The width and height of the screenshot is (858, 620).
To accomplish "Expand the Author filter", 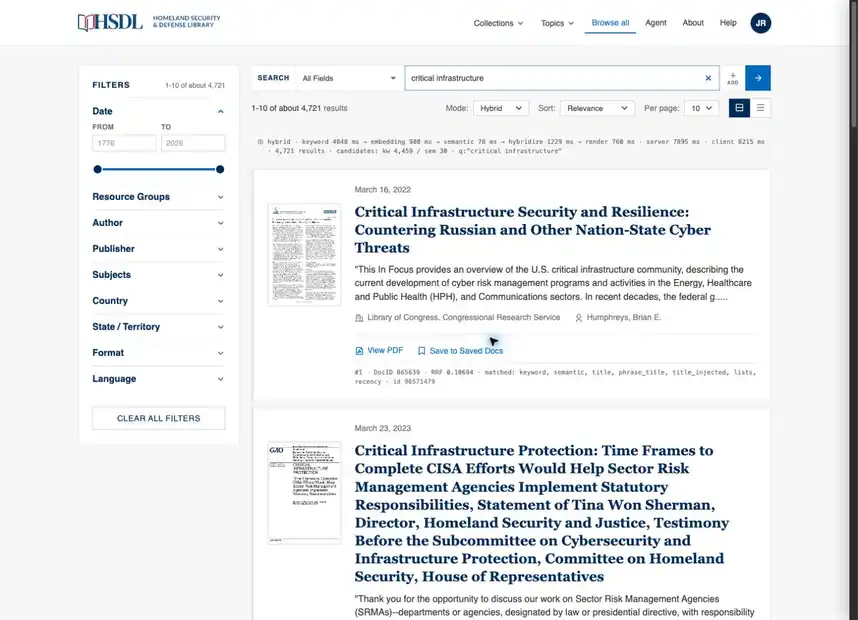I will tap(159, 223).
